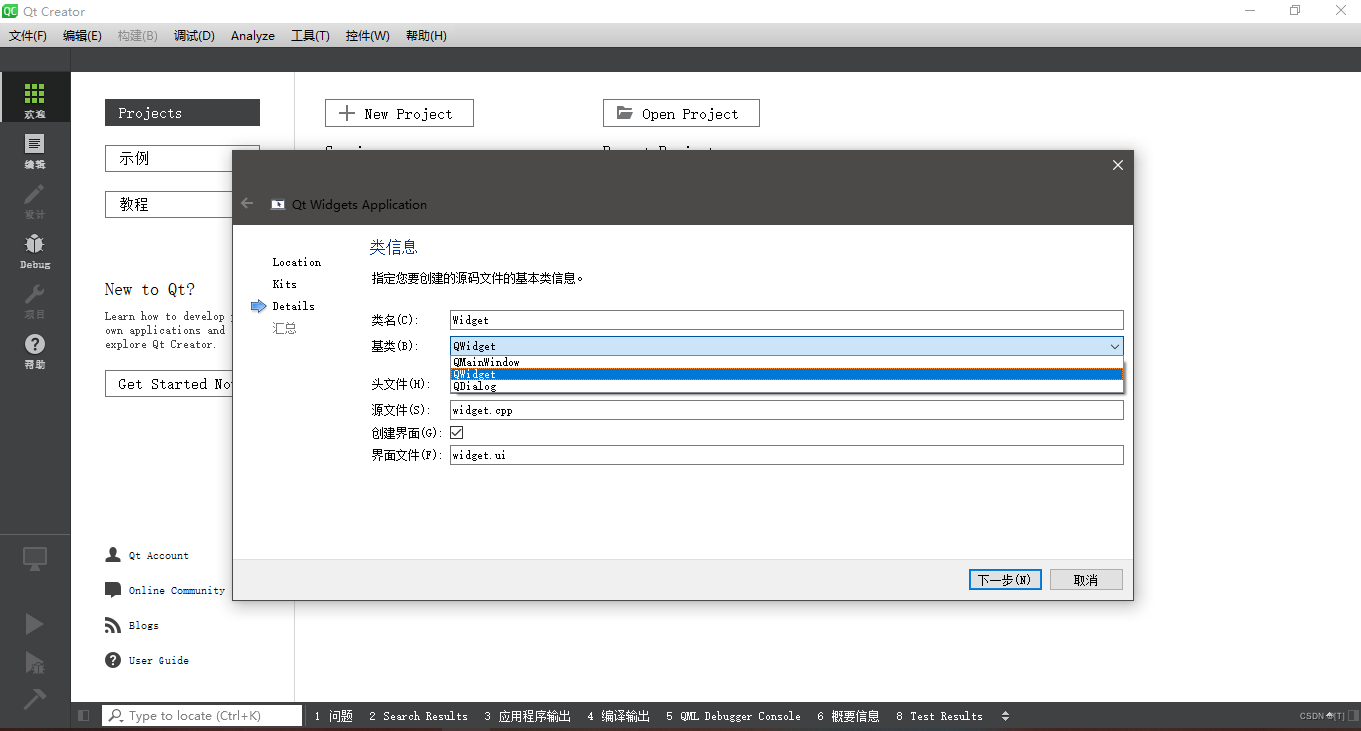This screenshot has width=1361, height=731.
Task: Click the 类名 input field
Action: pos(786,320)
